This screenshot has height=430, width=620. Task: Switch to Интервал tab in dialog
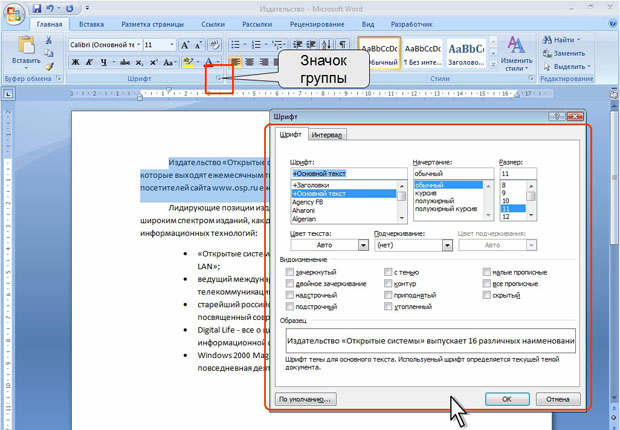tap(327, 135)
